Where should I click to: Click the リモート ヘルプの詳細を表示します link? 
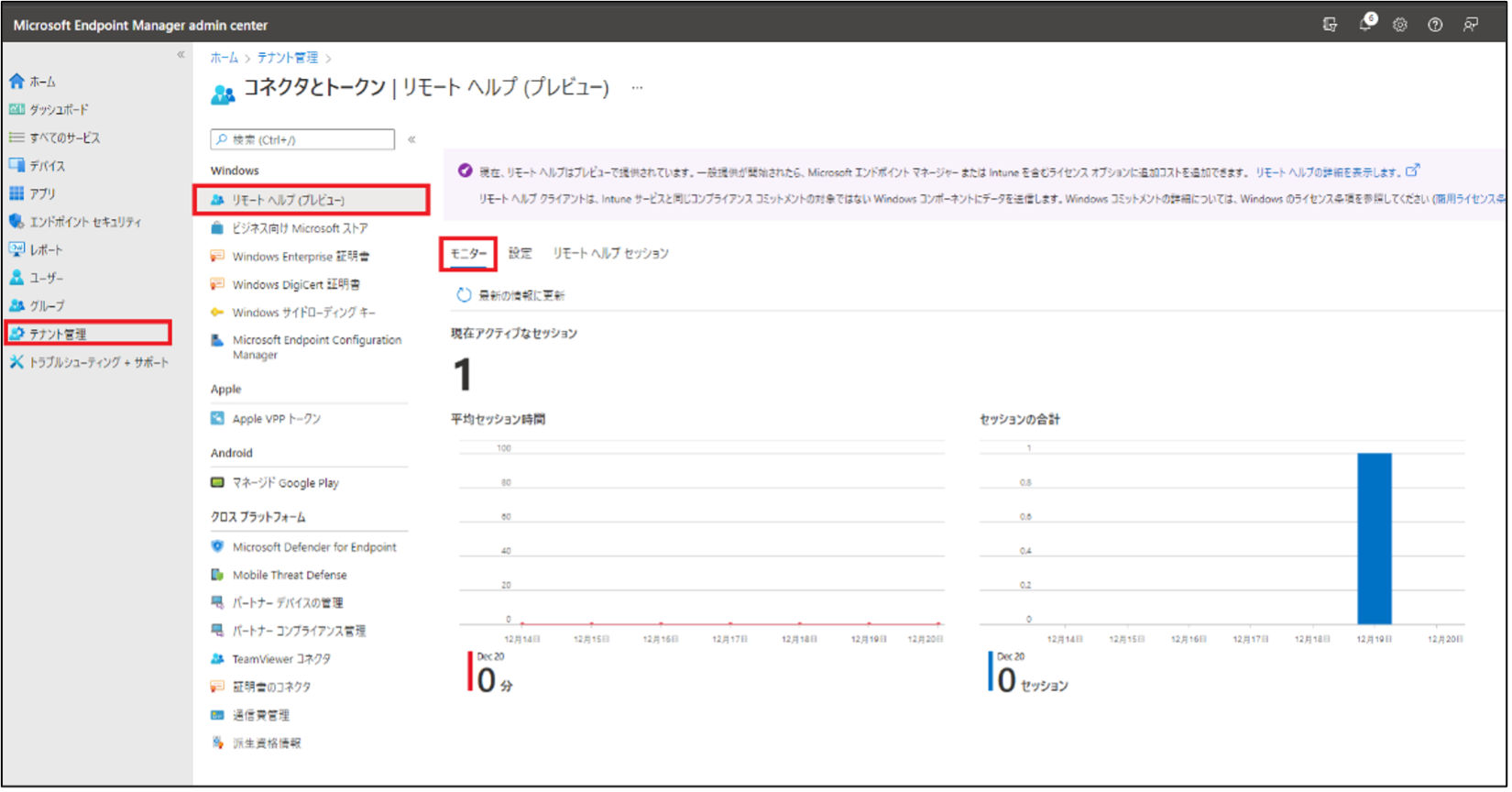coord(1328,172)
